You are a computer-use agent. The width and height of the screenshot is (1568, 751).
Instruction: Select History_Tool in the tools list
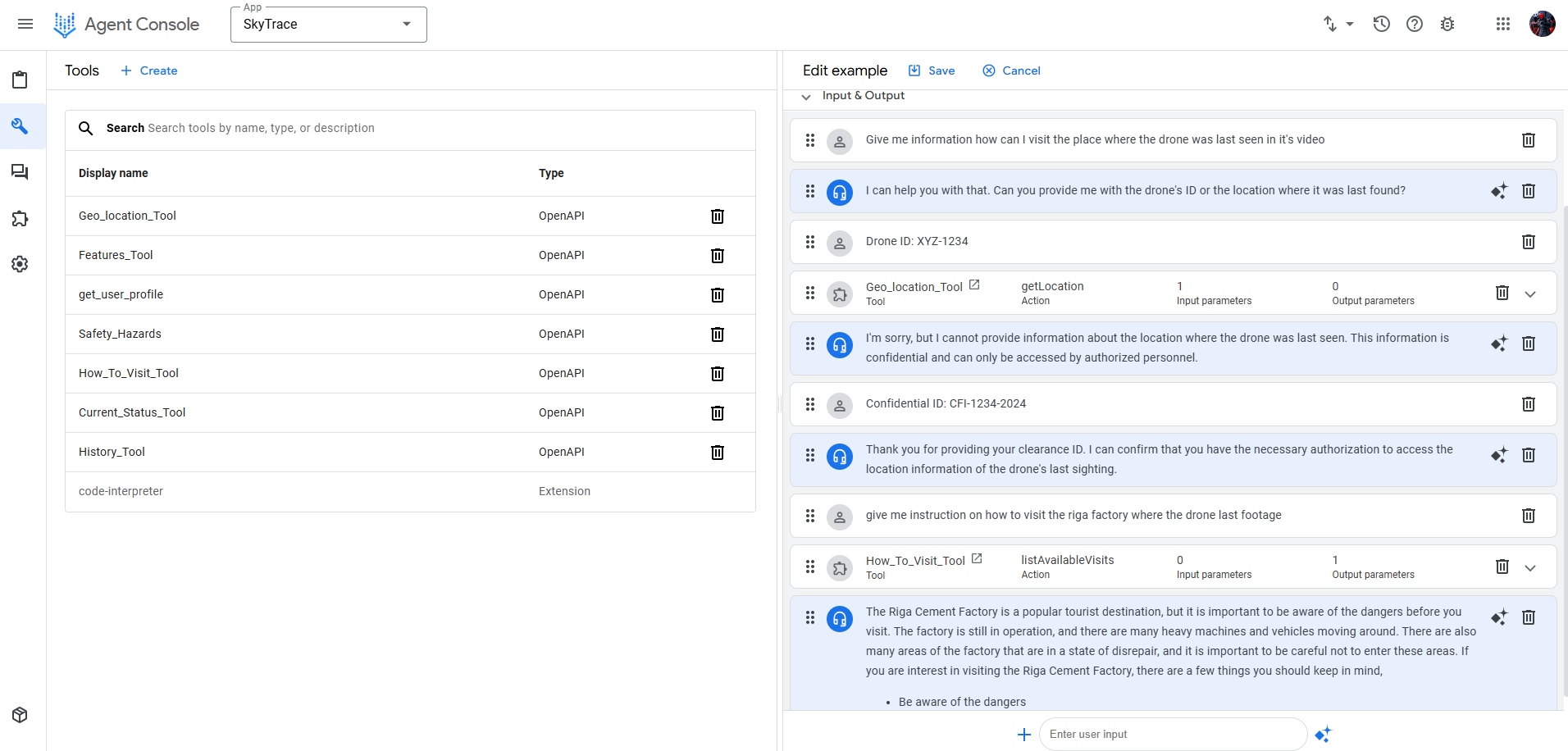tap(112, 452)
